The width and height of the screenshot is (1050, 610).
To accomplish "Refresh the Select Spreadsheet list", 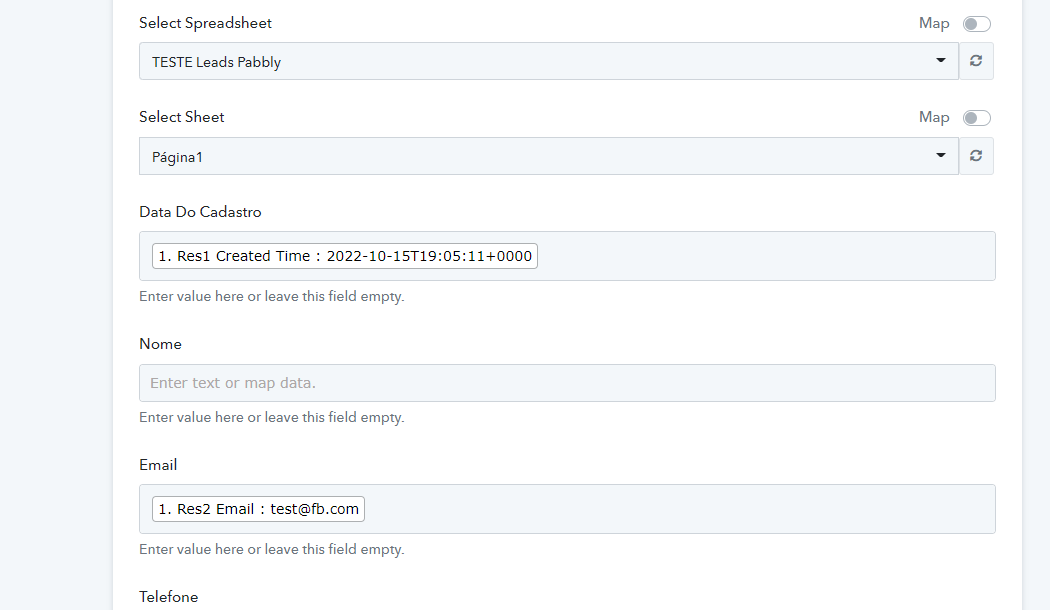I will click(976, 61).
